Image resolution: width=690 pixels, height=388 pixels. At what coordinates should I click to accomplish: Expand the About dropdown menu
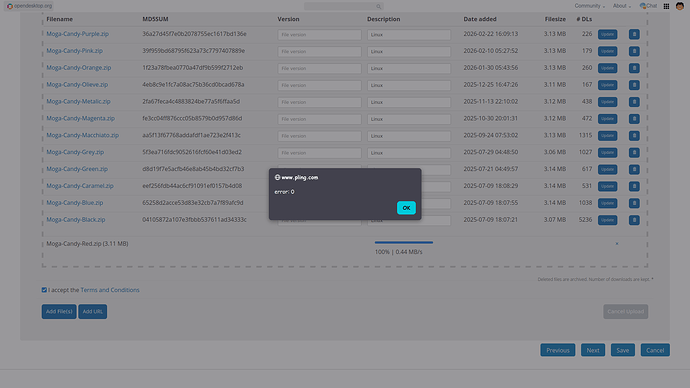(622, 6)
